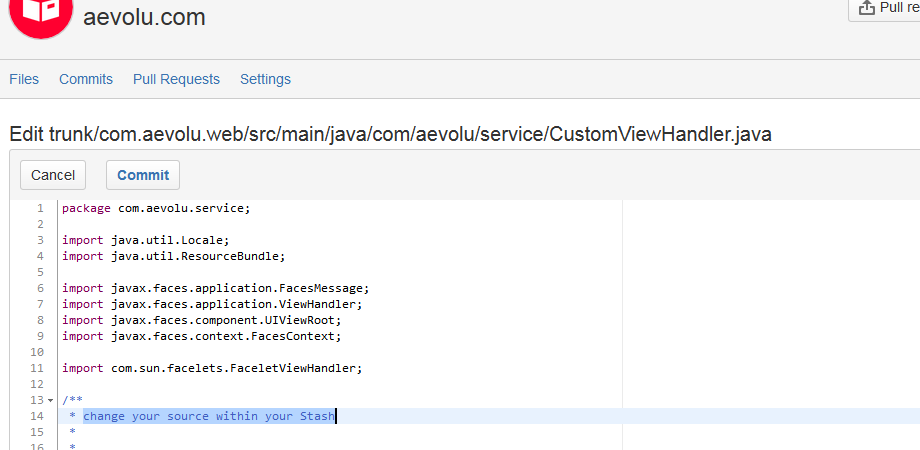Click the ViewHandler import on line 7

[x=212, y=304]
